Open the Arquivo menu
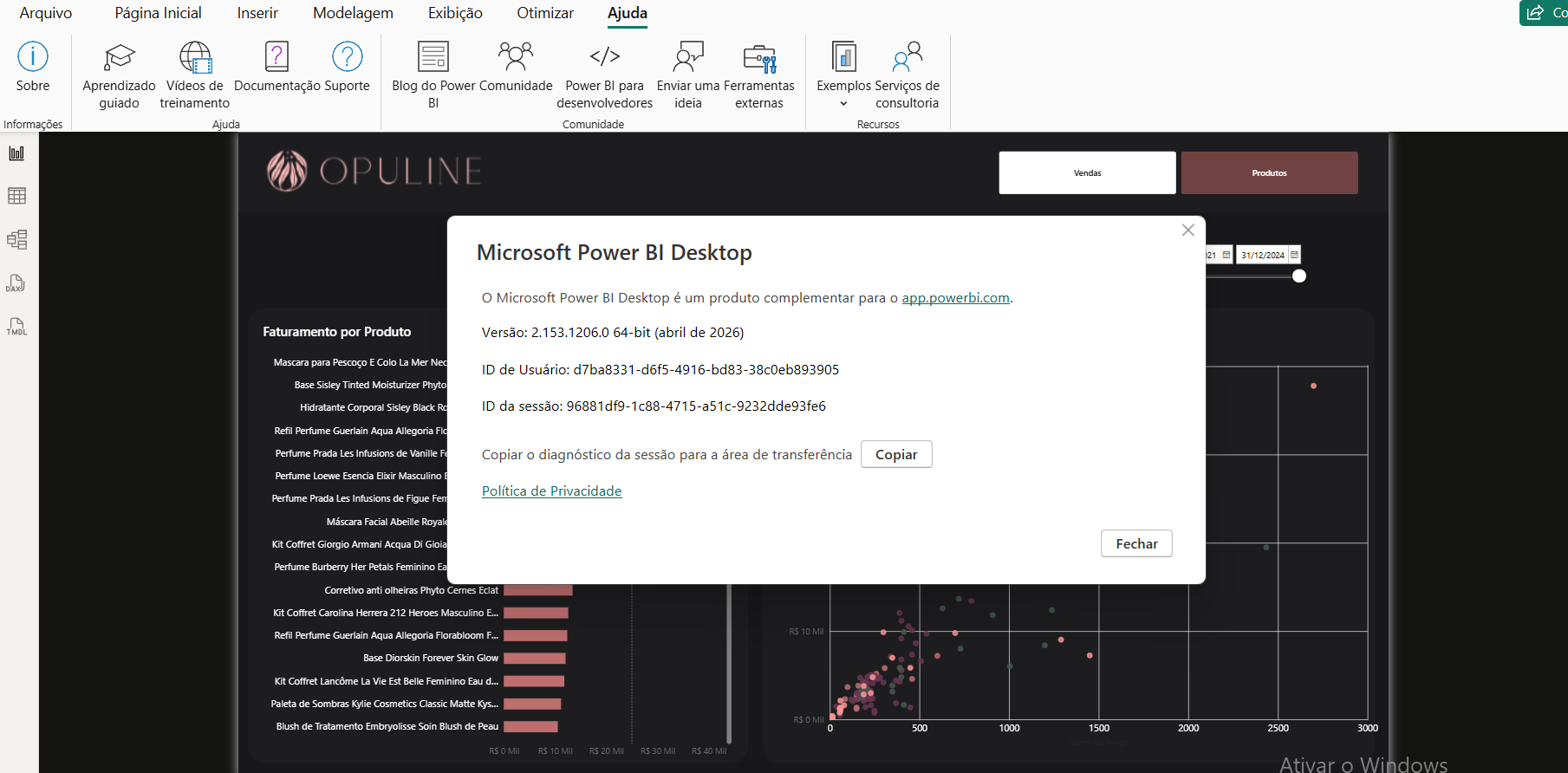The image size is (1568, 773). [x=46, y=13]
